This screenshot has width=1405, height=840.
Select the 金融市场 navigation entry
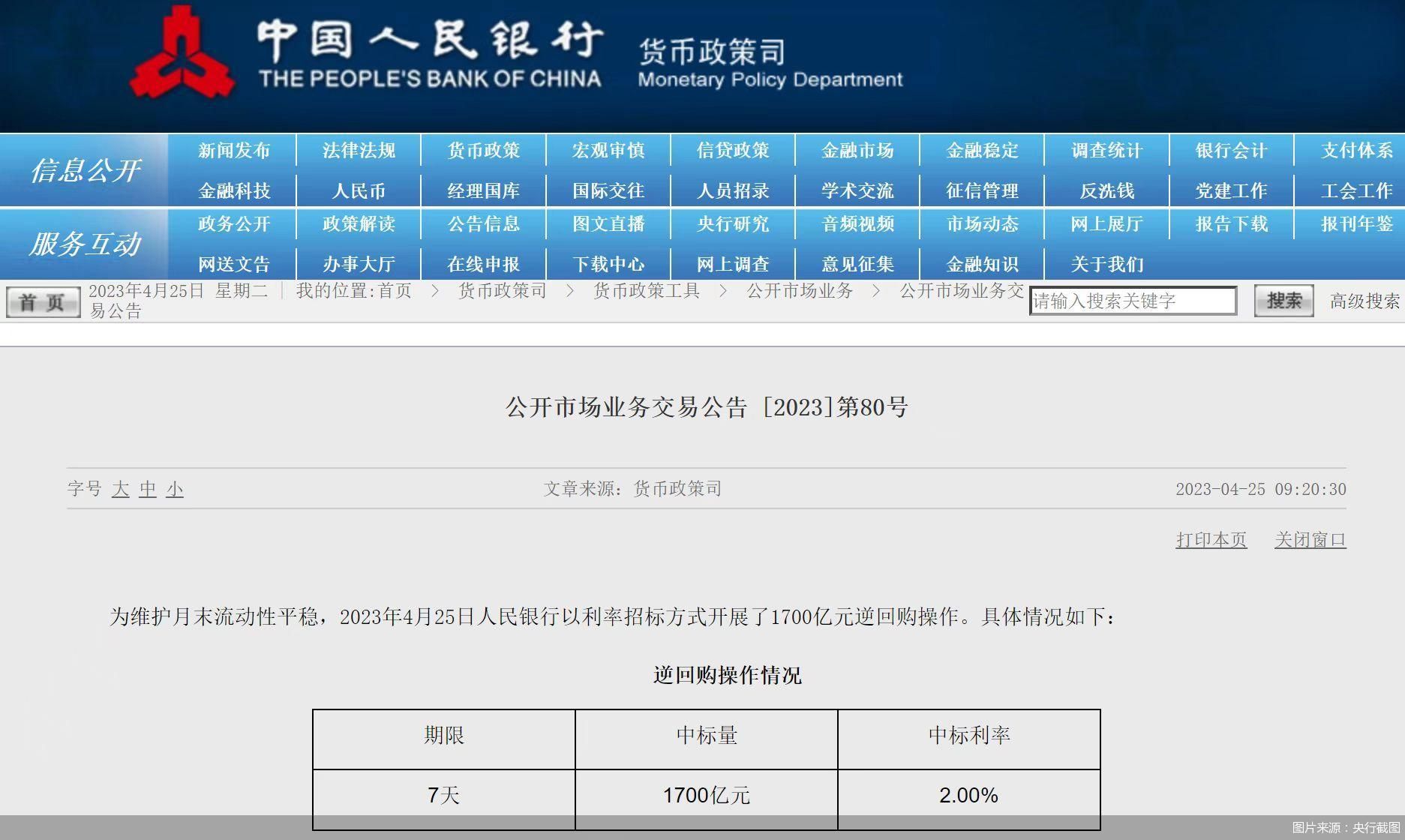click(x=857, y=150)
